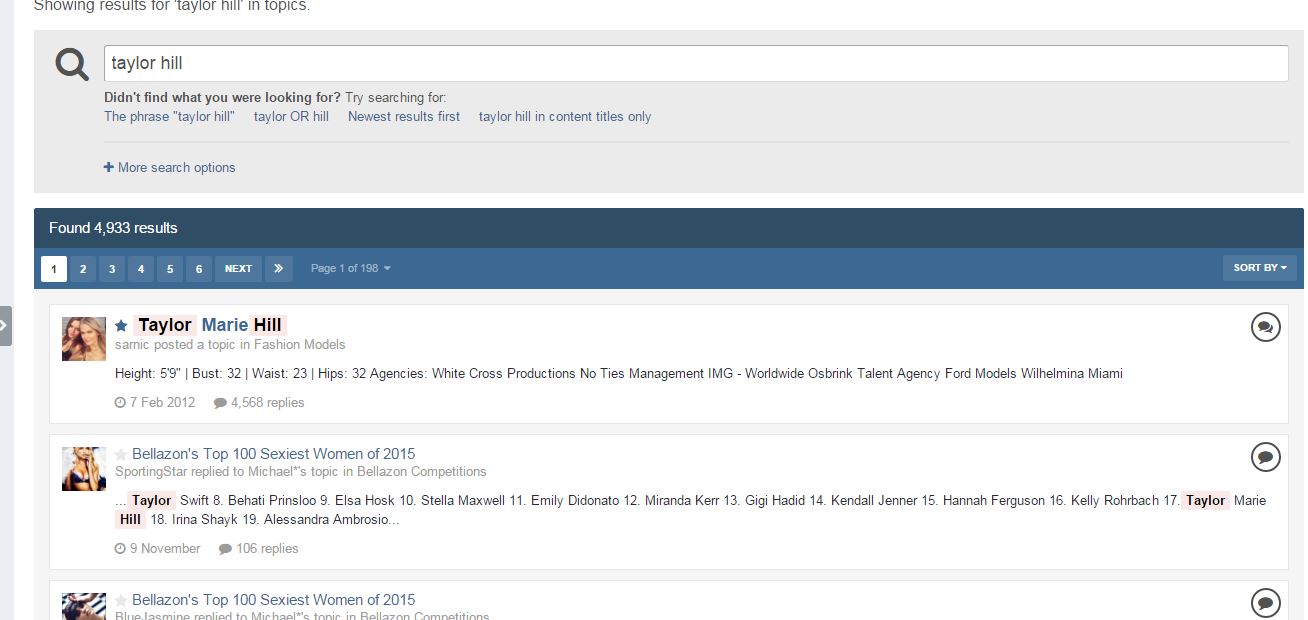The image size is (1308, 620).
Task: Go to page 6 of results
Action: (x=199, y=269)
